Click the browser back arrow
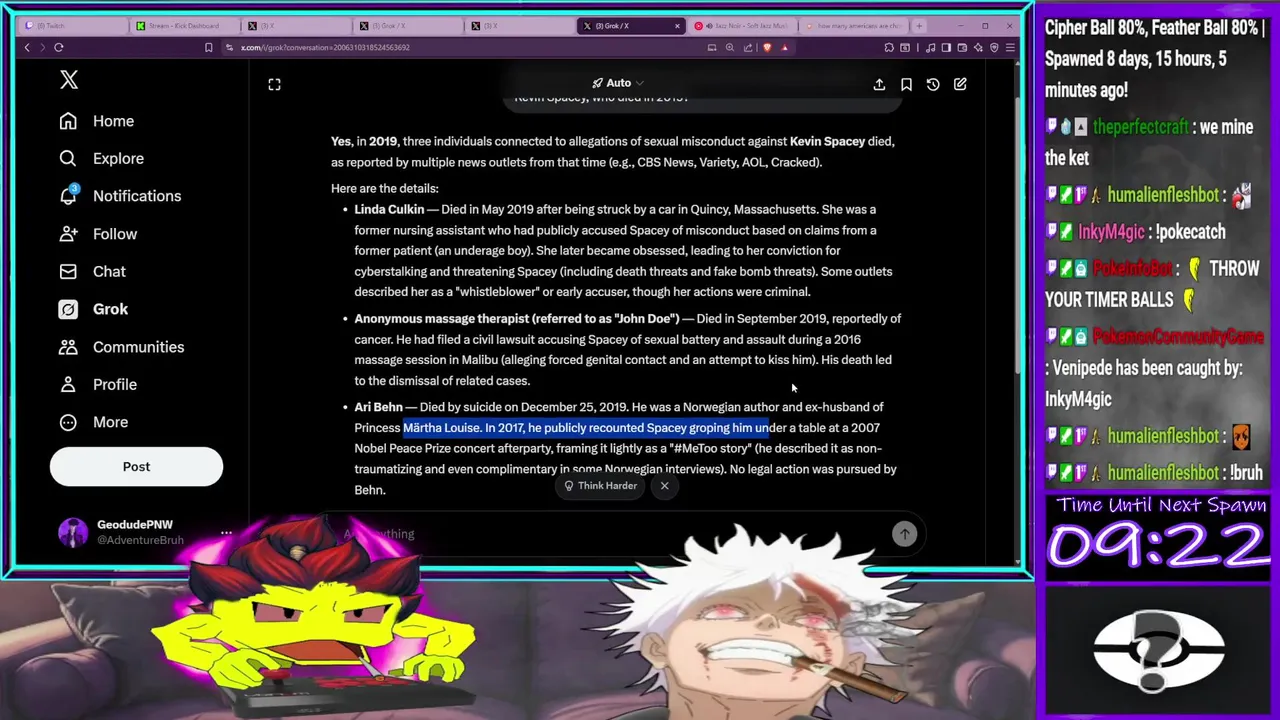Screen dimensions: 1280x720 point(27,47)
